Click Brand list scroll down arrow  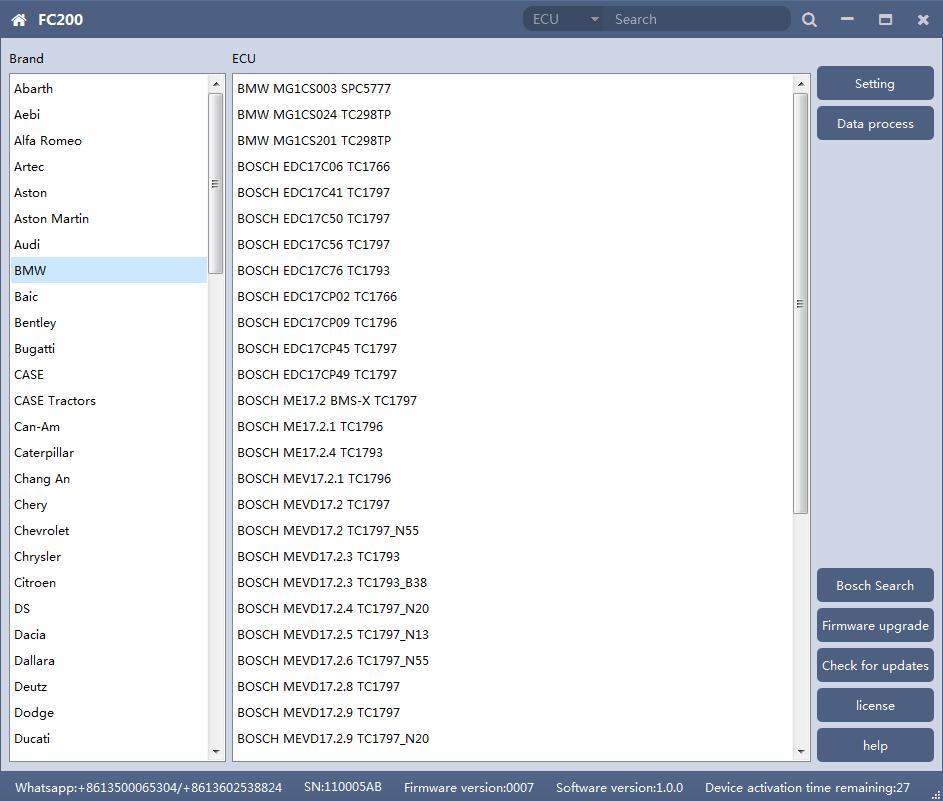click(216, 752)
